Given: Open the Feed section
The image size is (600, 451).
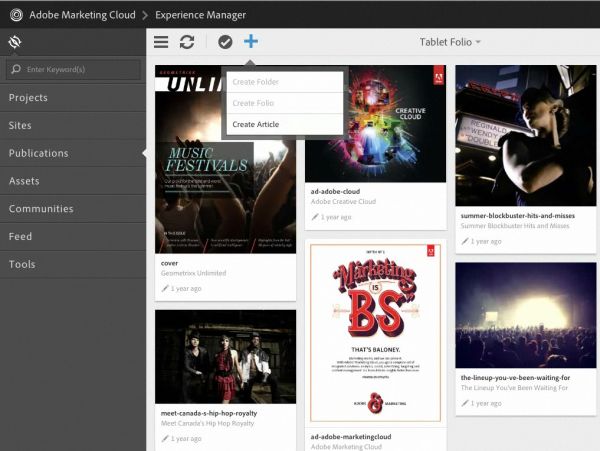Looking at the screenshot, I should point(73,236).
